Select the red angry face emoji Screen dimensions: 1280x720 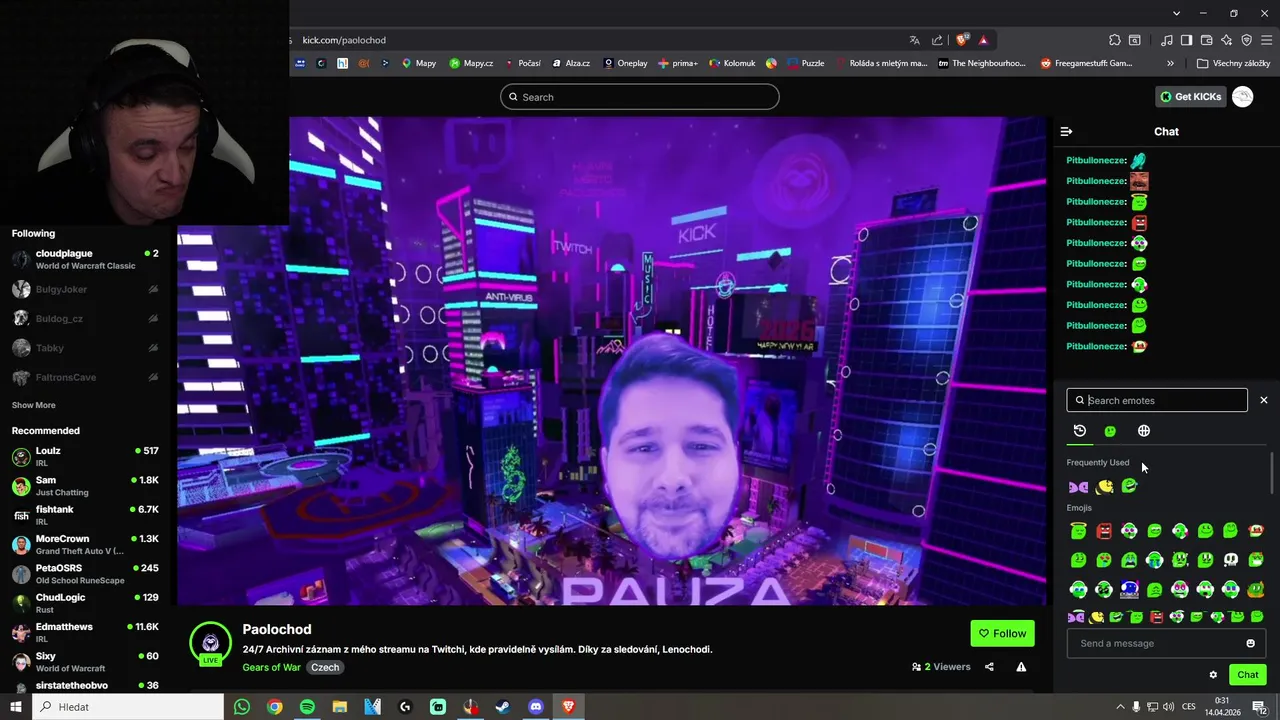(x=1104, y=531)
